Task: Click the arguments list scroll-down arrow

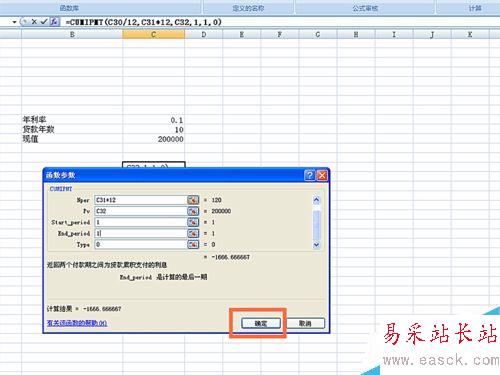Action: click(x=317, y=245)
